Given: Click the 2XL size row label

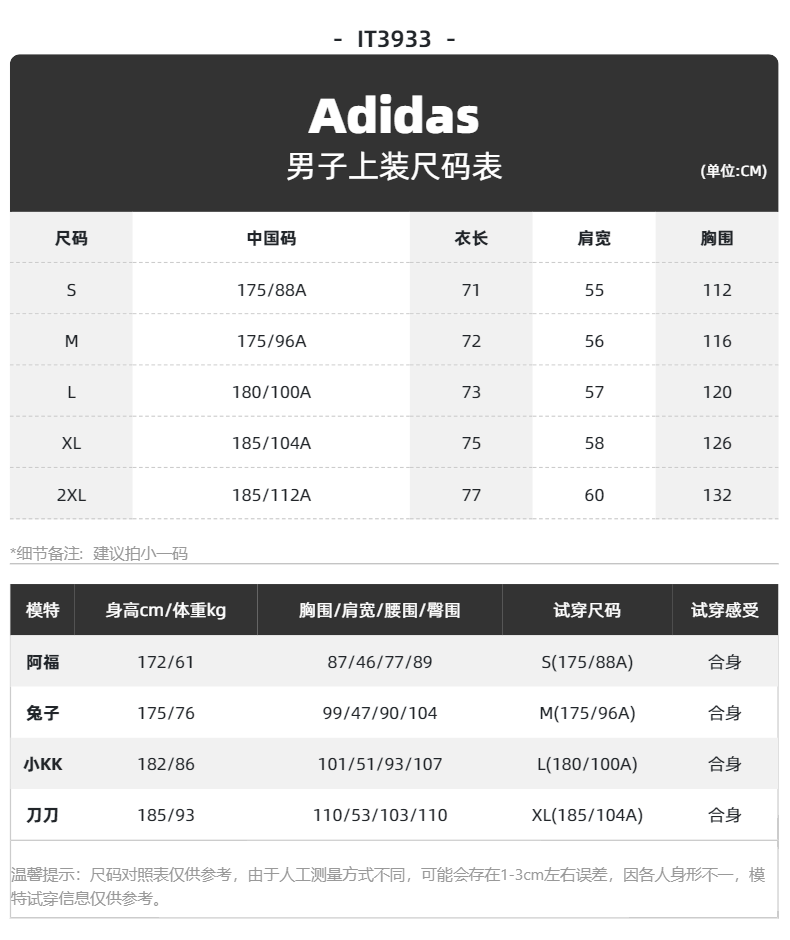Looking at the screenshot, I should coord(71,495).
